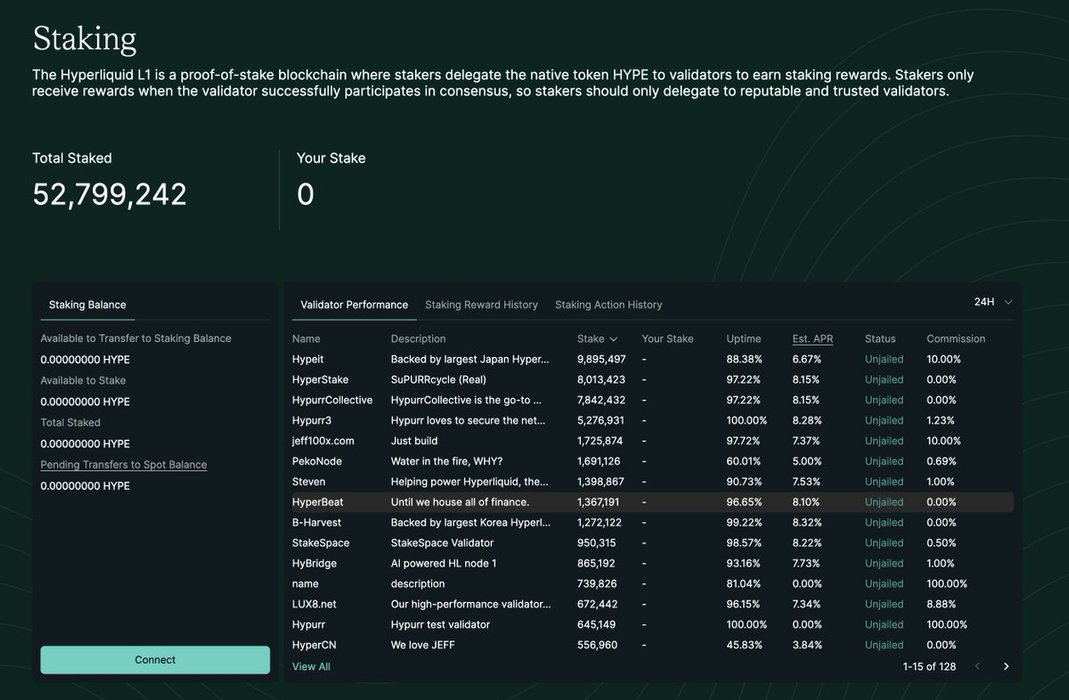This screenshot has height=700, width=1069.
Task: Click the Est. APR column header
Action: tap(812, 339)
